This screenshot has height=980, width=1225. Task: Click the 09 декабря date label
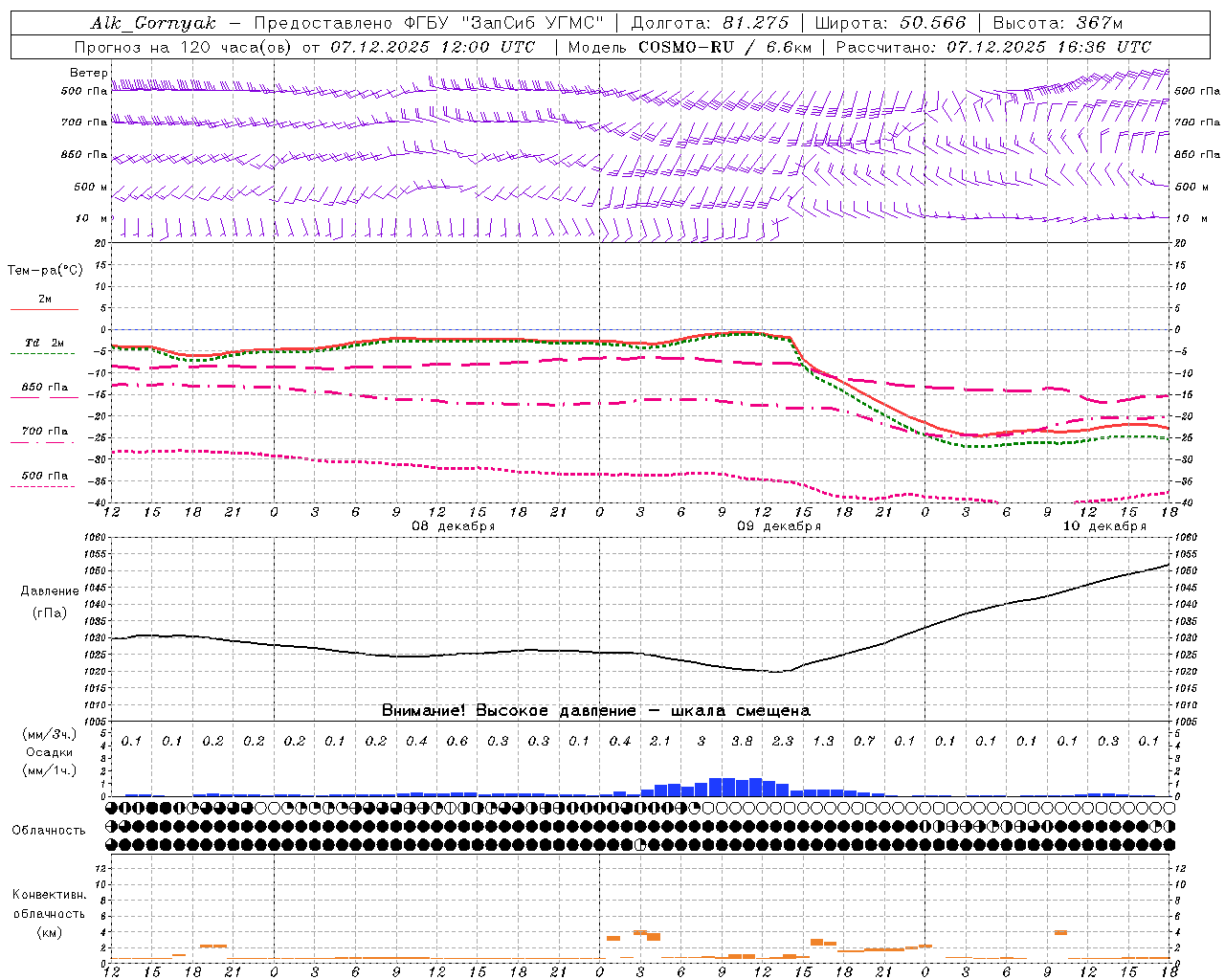[x=778, y=526]
